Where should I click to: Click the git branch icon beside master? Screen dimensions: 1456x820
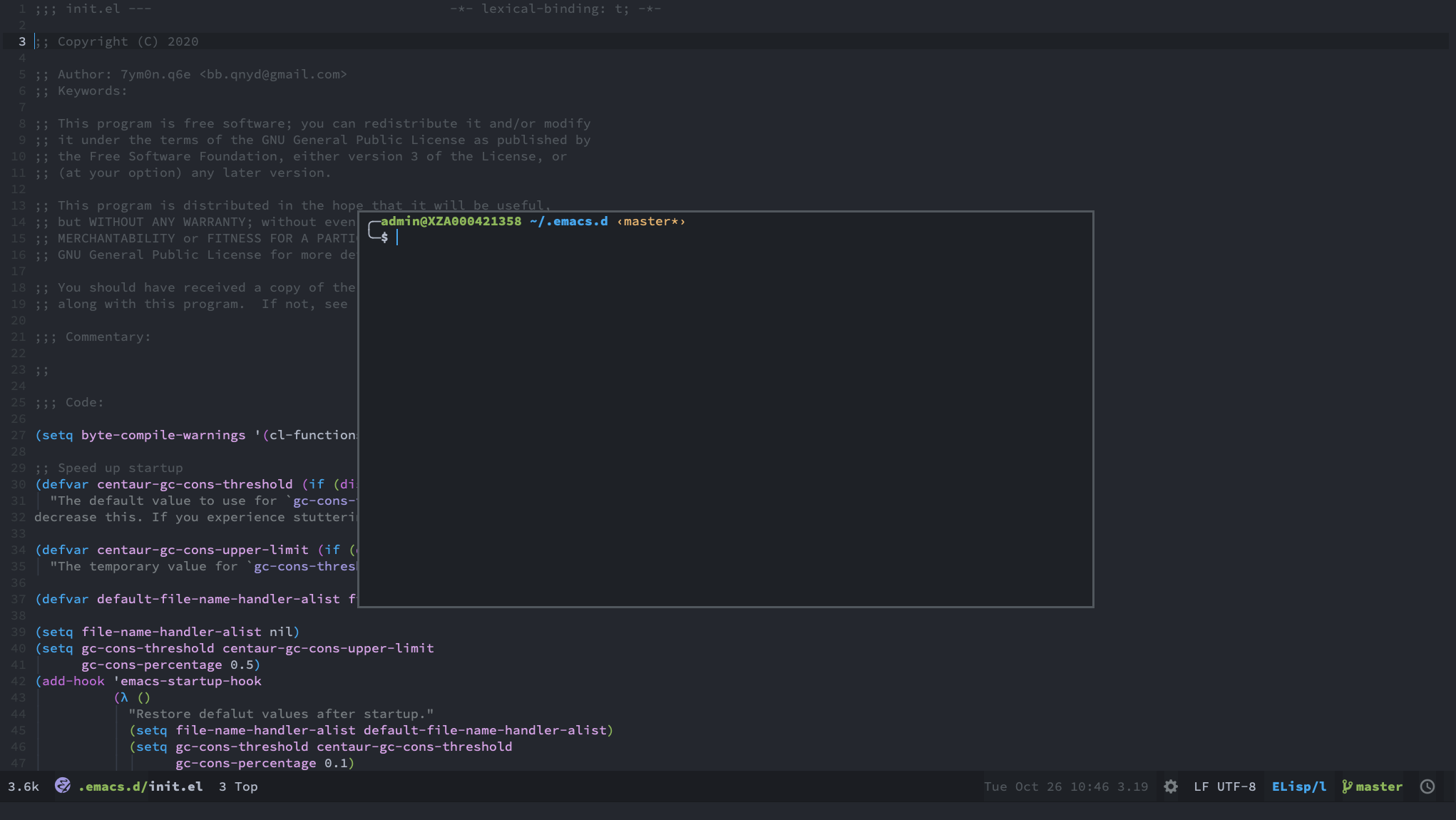point(1347,786)
